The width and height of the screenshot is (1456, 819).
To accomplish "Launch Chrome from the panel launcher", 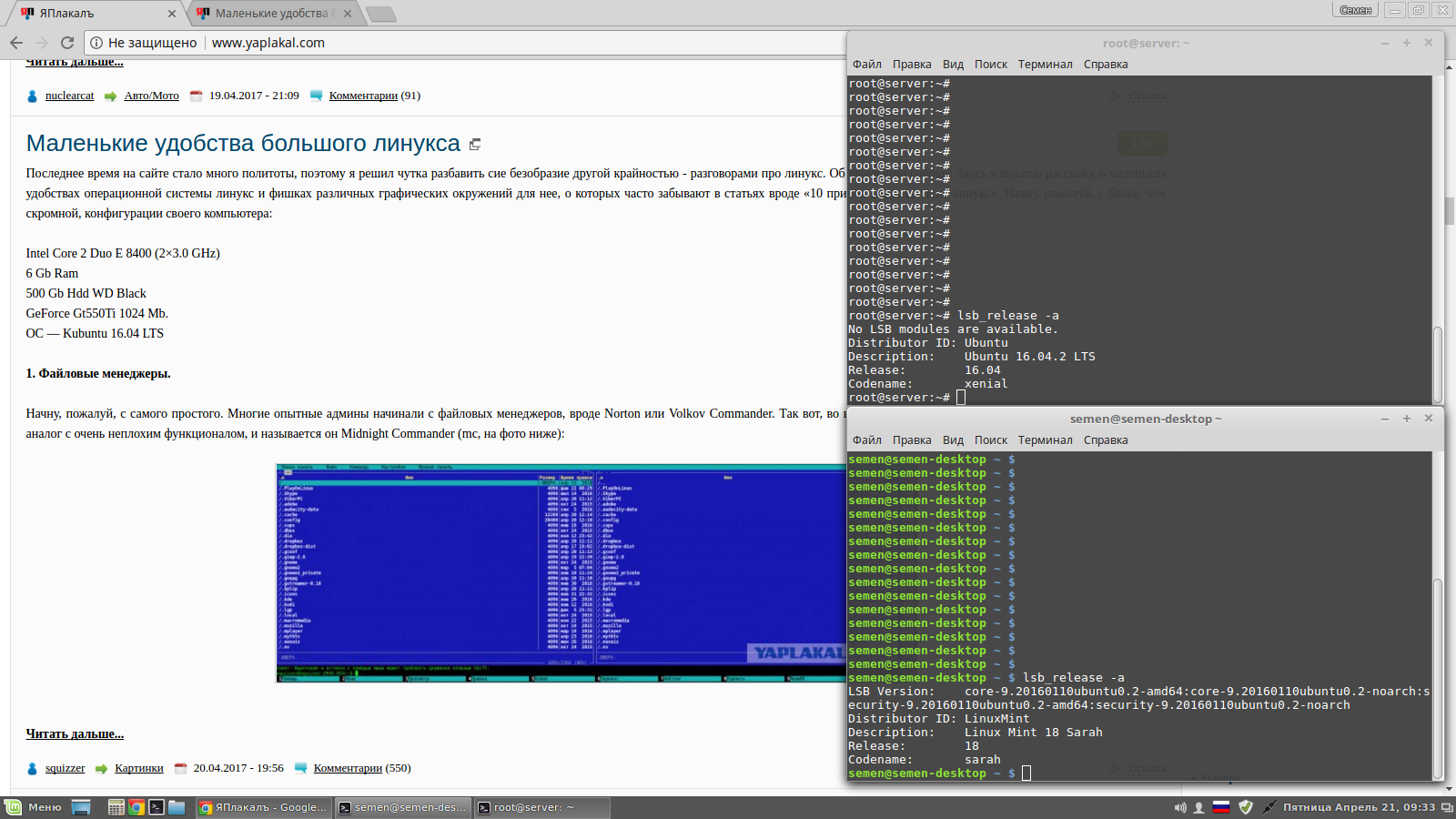I will tap(136, 807).
